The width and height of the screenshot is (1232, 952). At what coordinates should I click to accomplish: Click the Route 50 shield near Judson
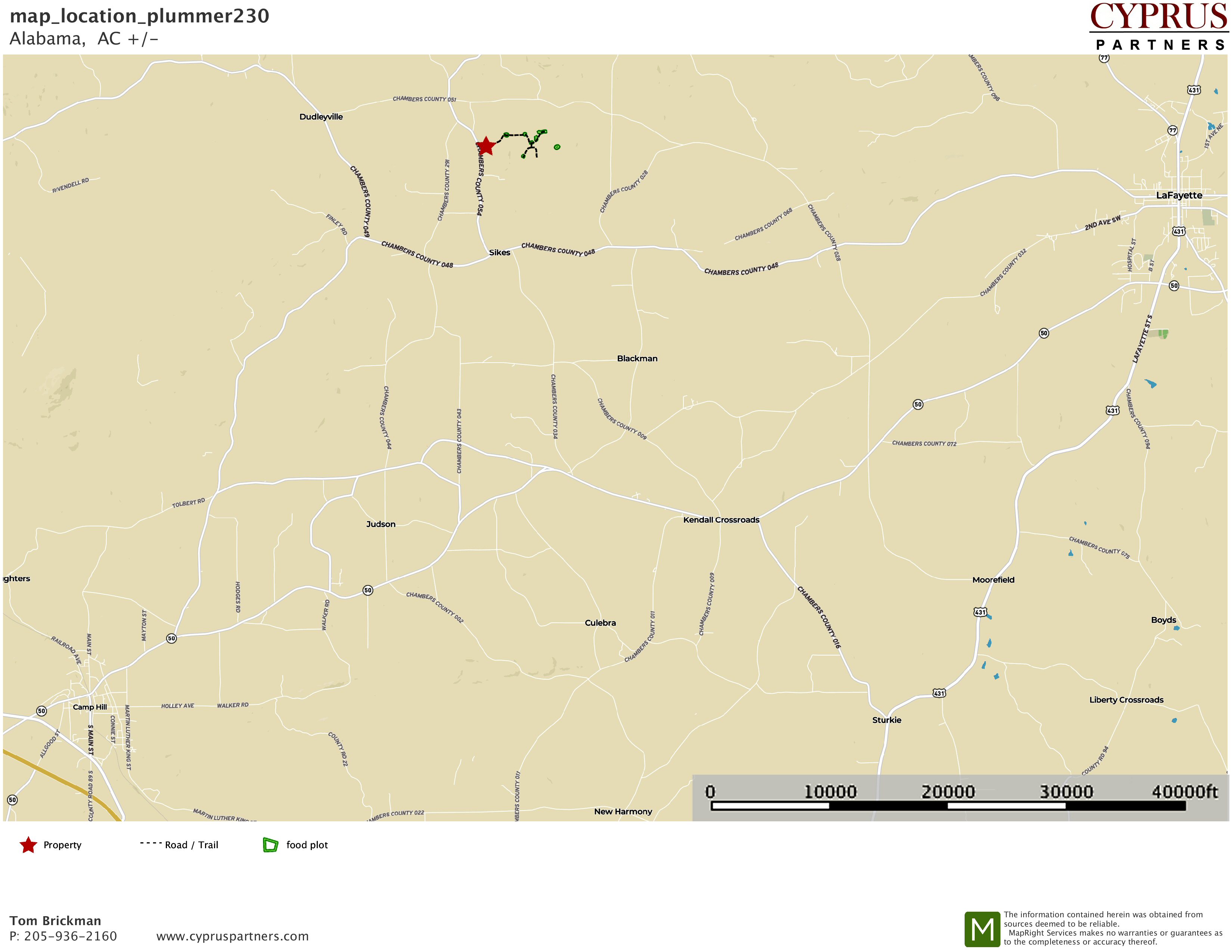pyautogui.click(x=368, y=591)
